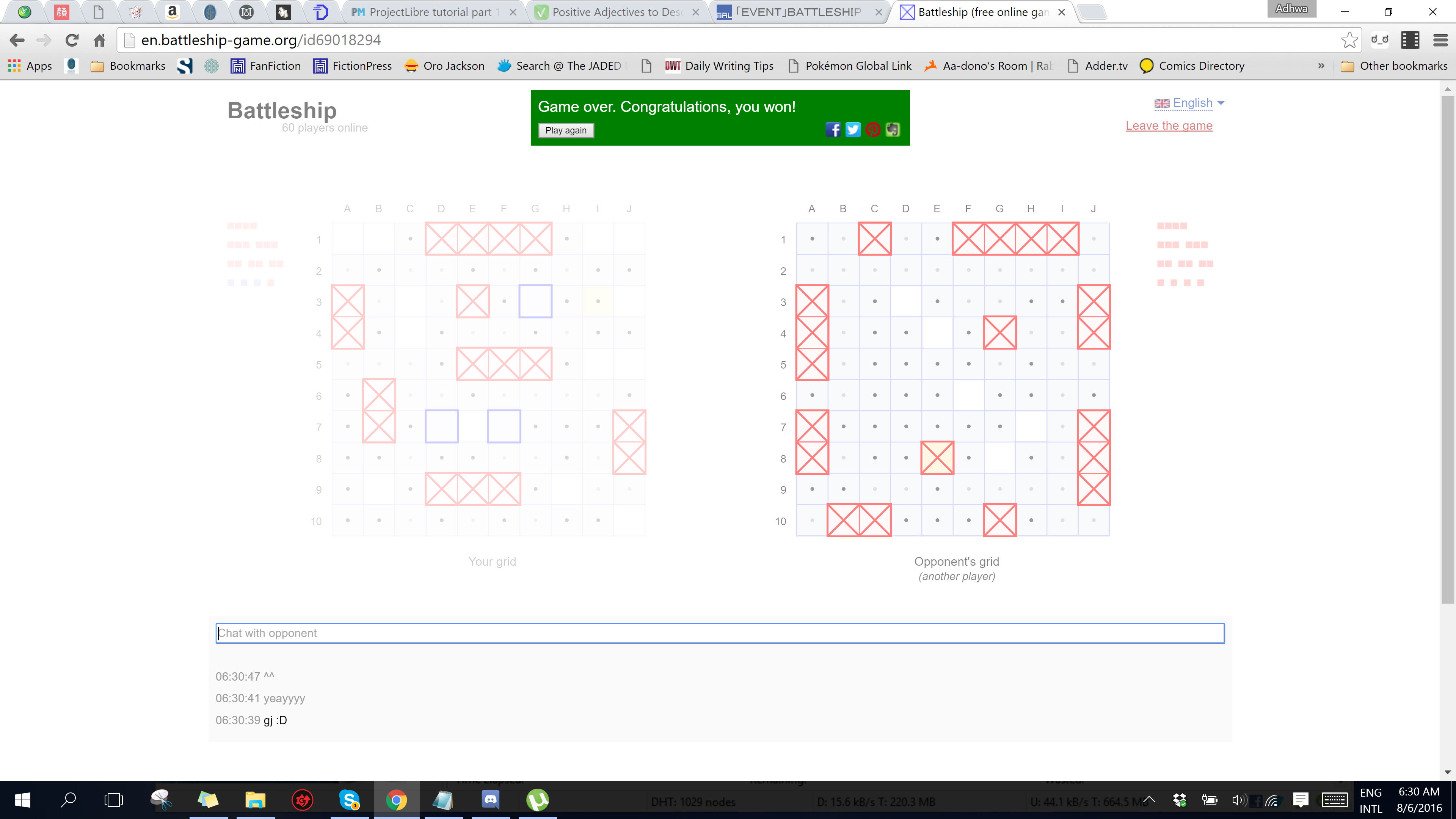Expand hidden bookmarks overflow chevron
Viewport: 1456px width, 819px height.
(1321, 66)
